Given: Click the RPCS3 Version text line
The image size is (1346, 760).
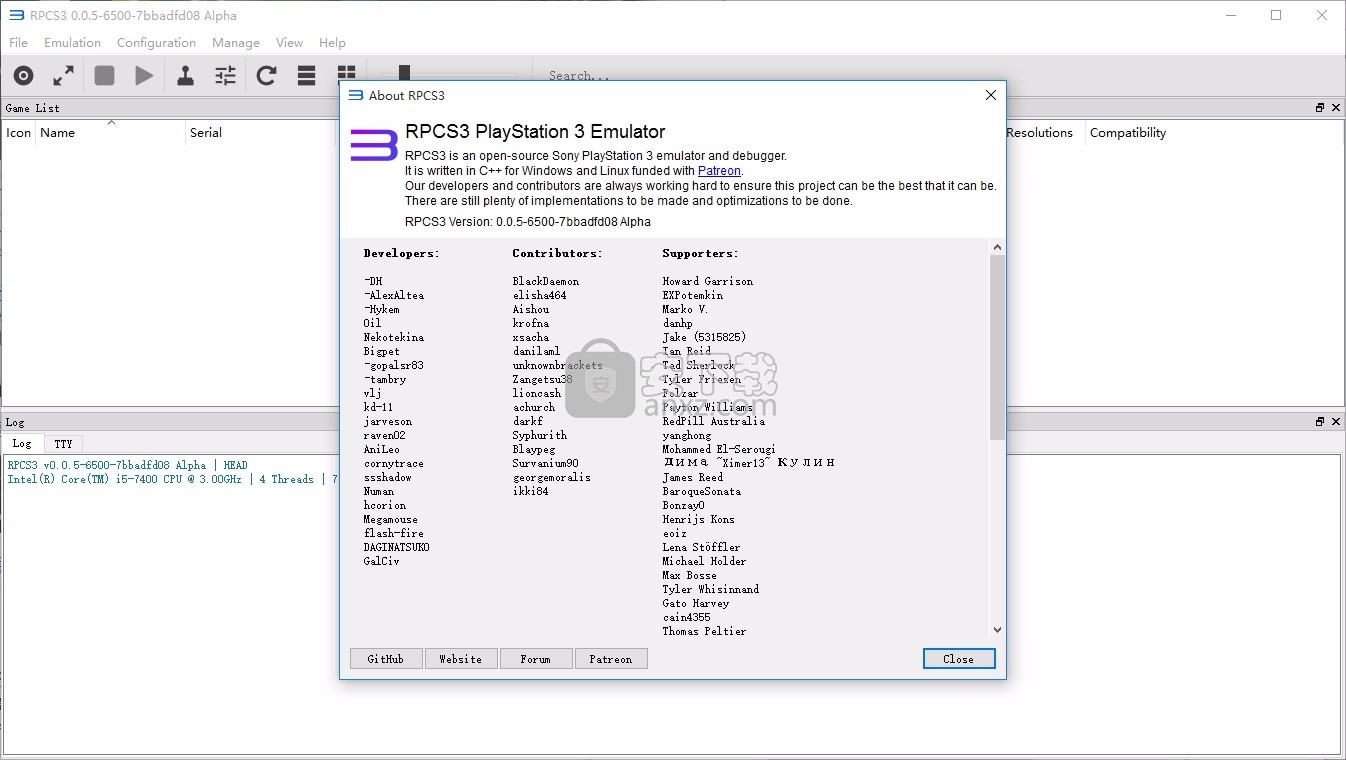Looking at the screenshot, I should pyautogui.click(x=528, y=222).
